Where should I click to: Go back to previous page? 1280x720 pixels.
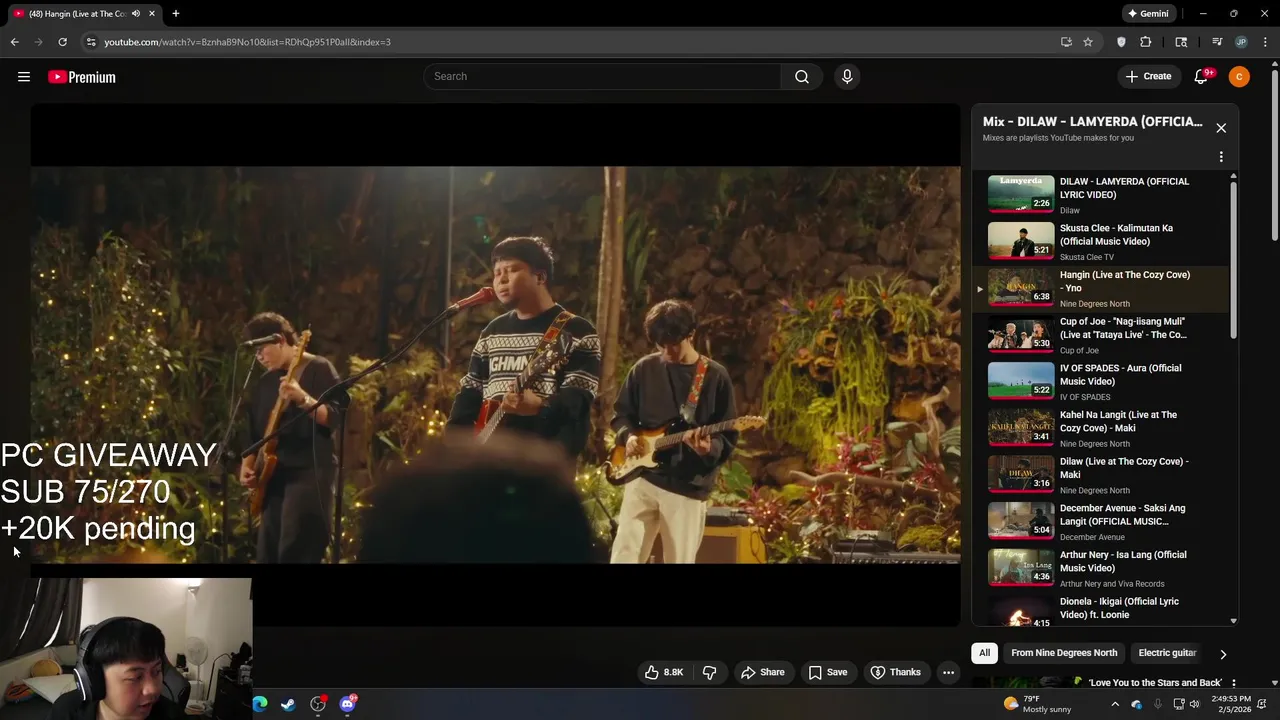14,42
